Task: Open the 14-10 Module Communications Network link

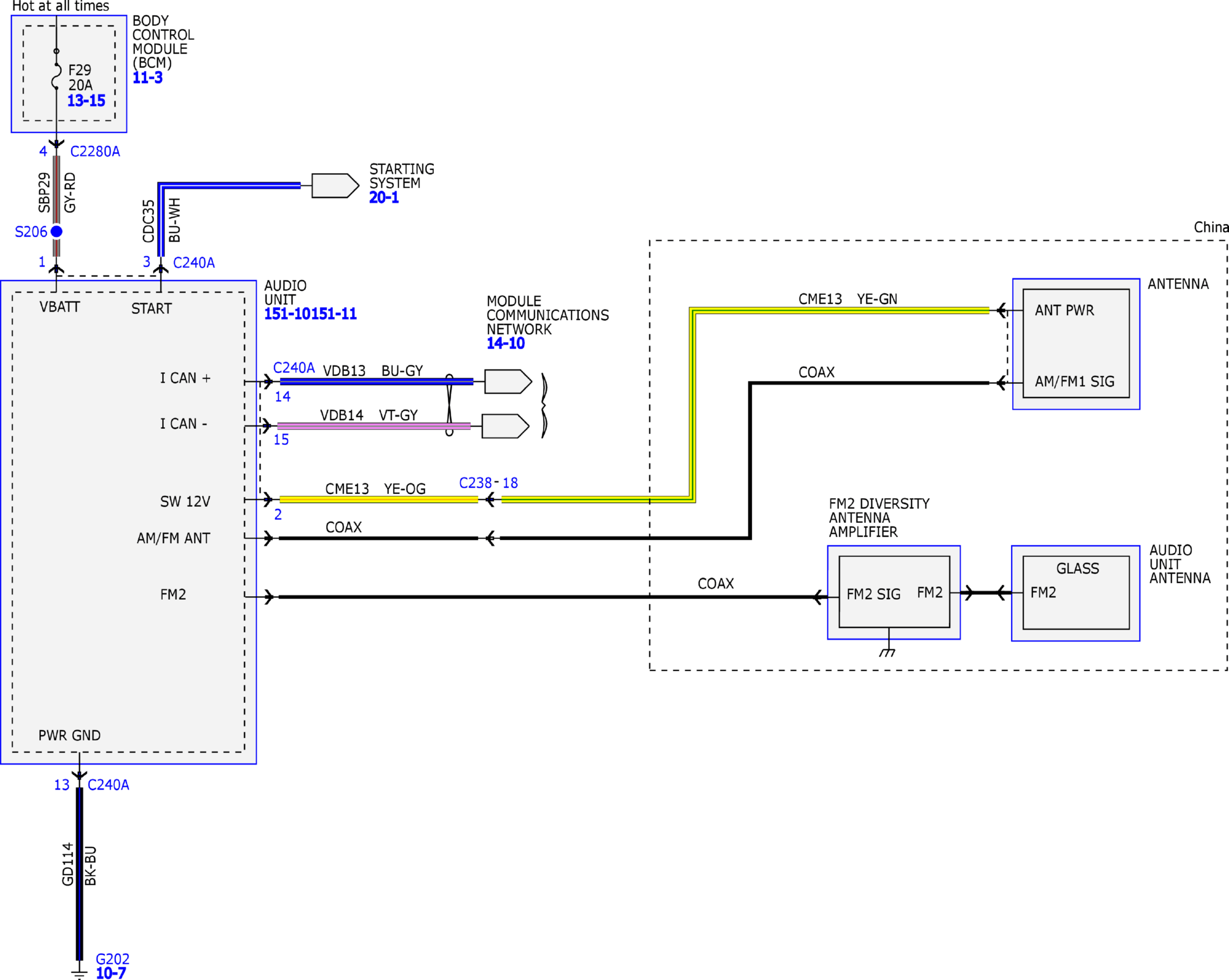Action: (x=505, y=343)
